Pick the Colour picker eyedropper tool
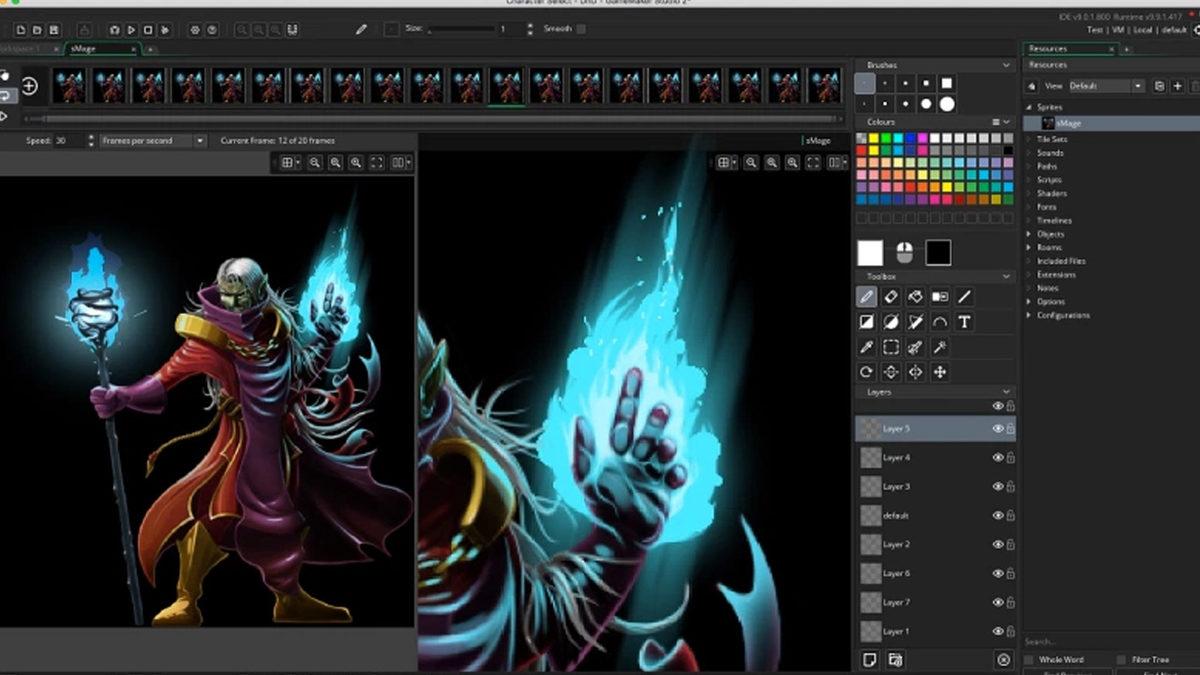Screen dimensions: 1200x675 pyautogui.click(x=866, y=347)
